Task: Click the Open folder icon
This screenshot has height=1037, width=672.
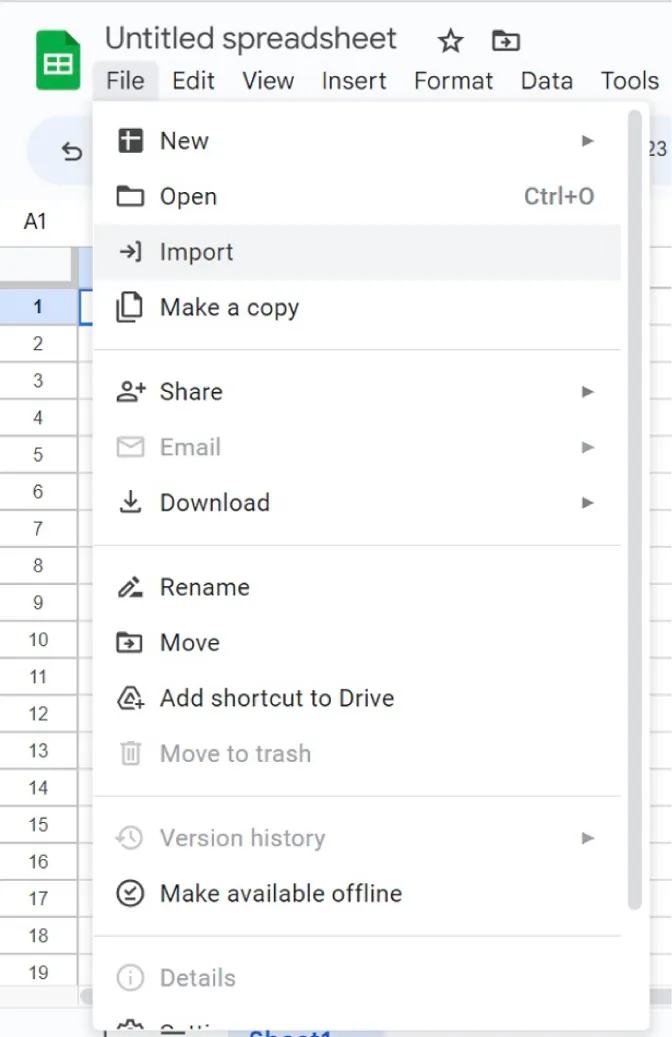Action: click(130, 196)
